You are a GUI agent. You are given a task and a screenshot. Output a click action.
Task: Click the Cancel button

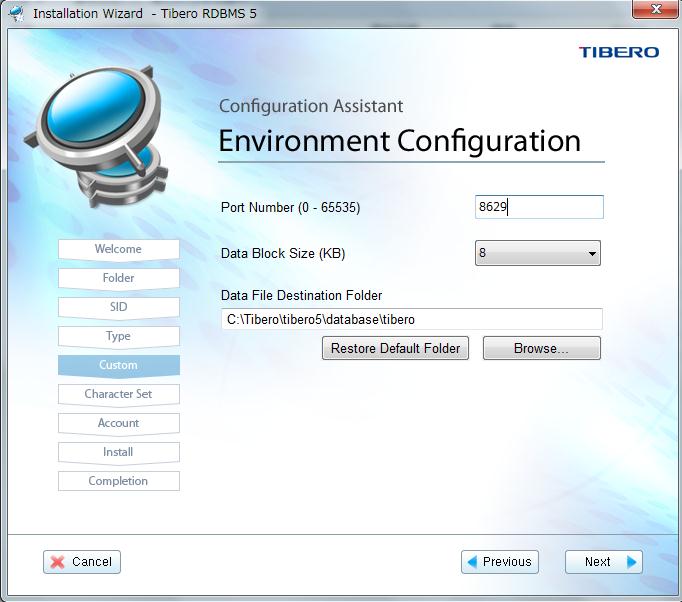tap(82, 562)
